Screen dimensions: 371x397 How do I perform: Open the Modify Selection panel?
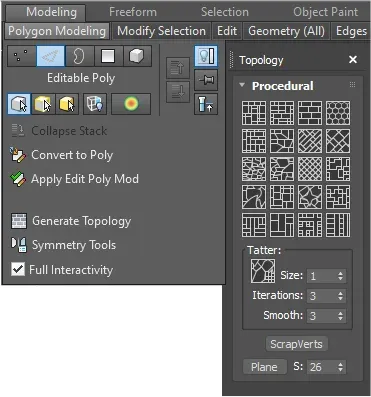click(x=161, y=31)
